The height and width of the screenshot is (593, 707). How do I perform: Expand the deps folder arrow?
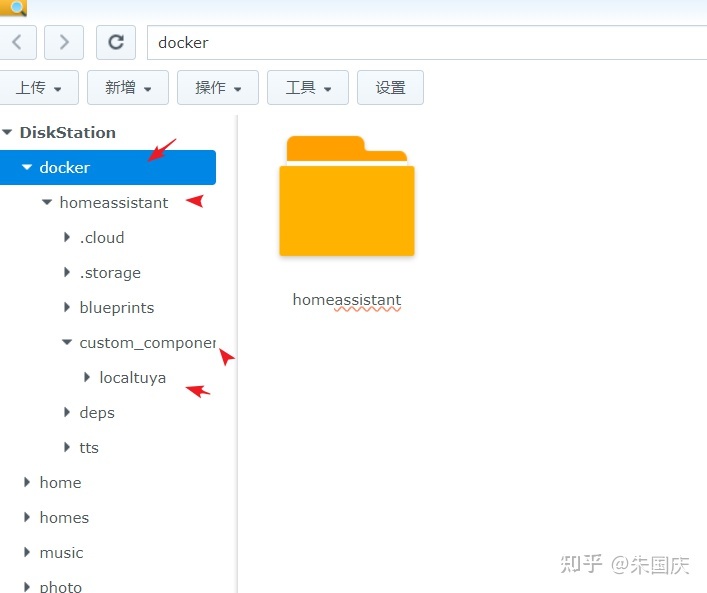point(67,413)
